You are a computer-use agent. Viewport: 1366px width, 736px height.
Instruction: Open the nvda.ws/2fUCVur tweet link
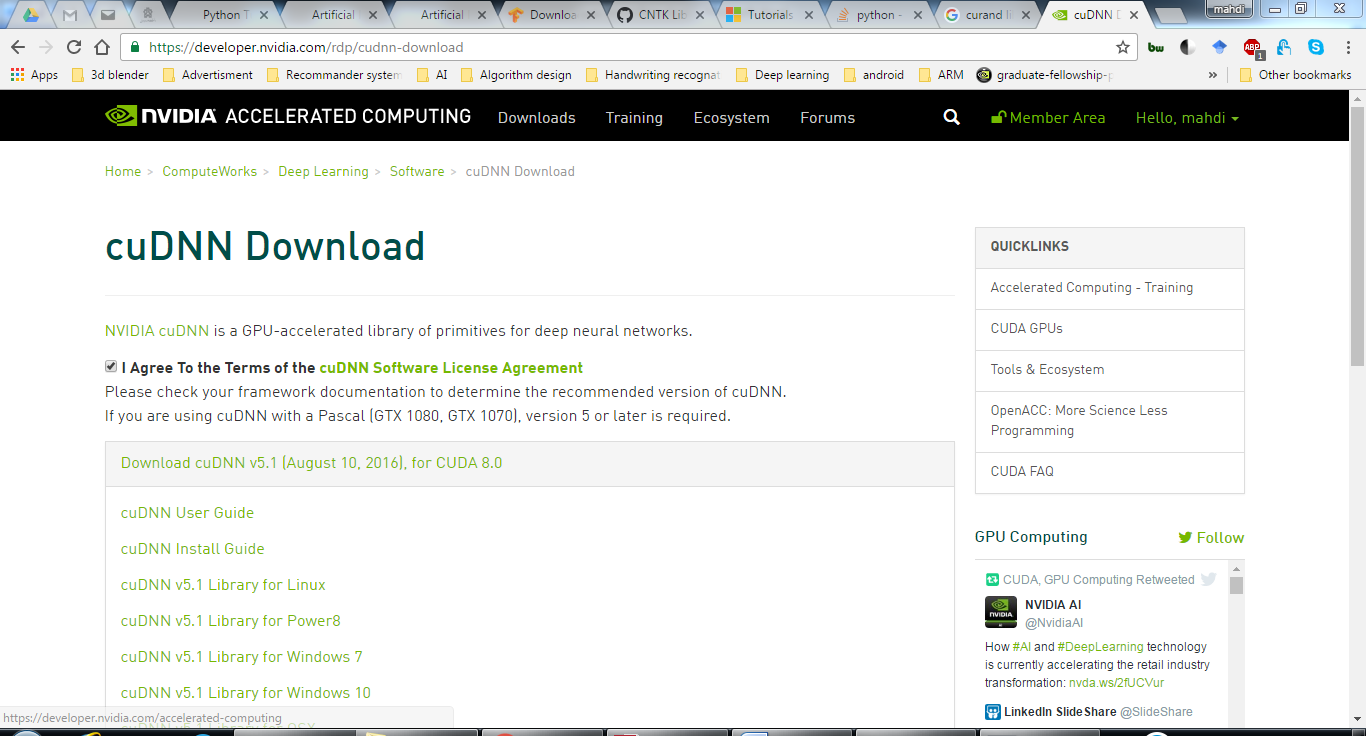click(1116, 683)
